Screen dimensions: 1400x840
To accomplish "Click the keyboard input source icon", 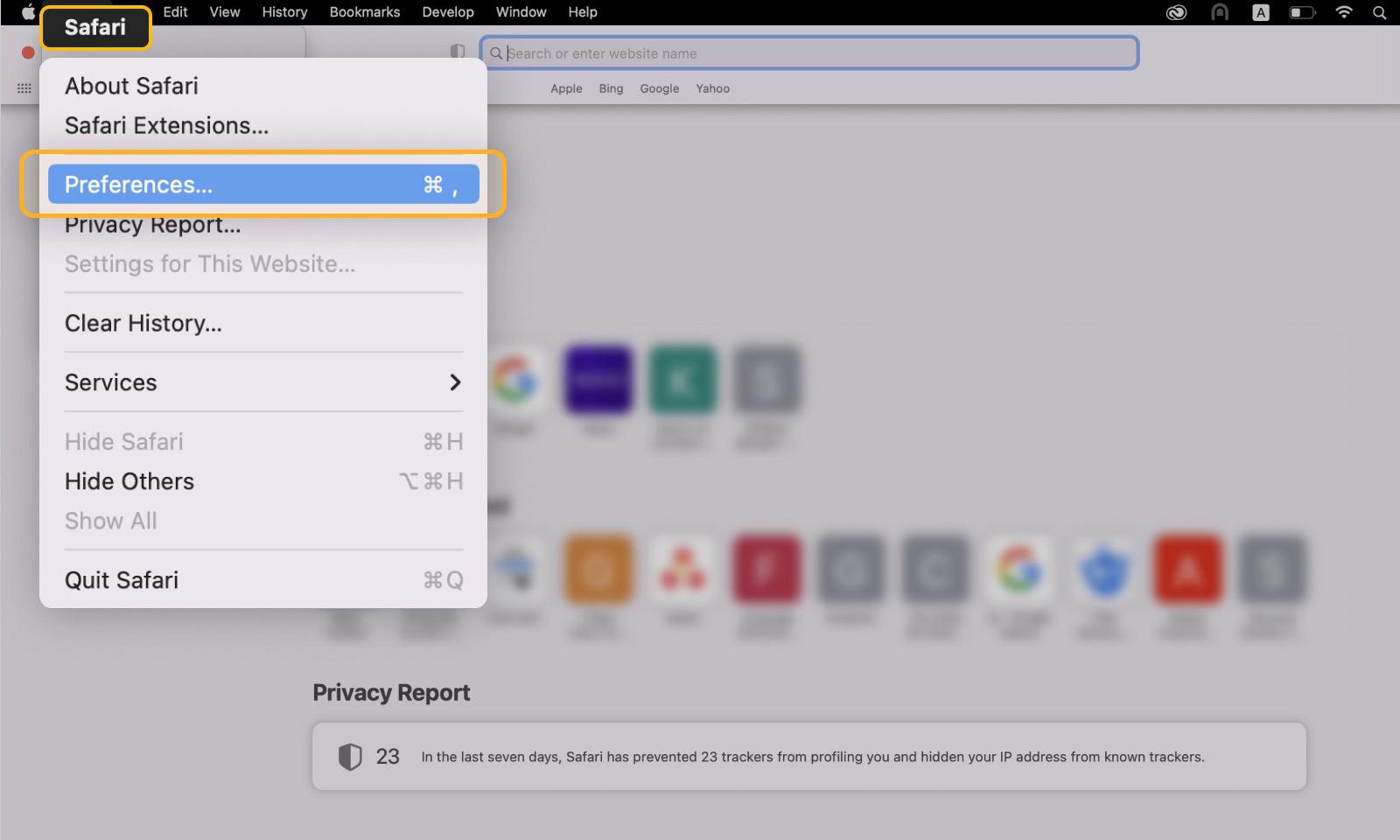I will (1260, 12).
